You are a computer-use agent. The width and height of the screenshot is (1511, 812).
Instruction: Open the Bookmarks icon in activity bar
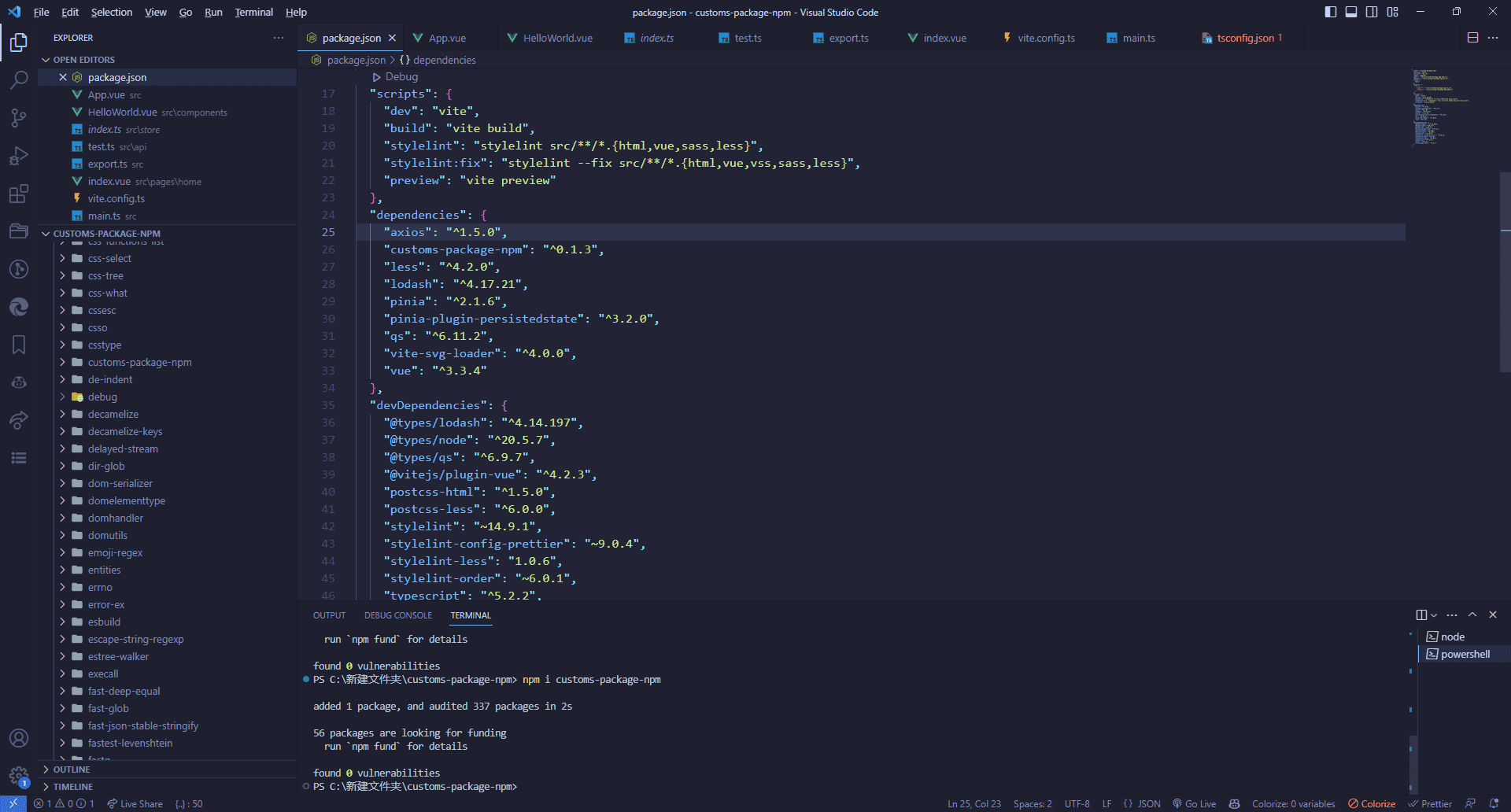coord(19,345)
